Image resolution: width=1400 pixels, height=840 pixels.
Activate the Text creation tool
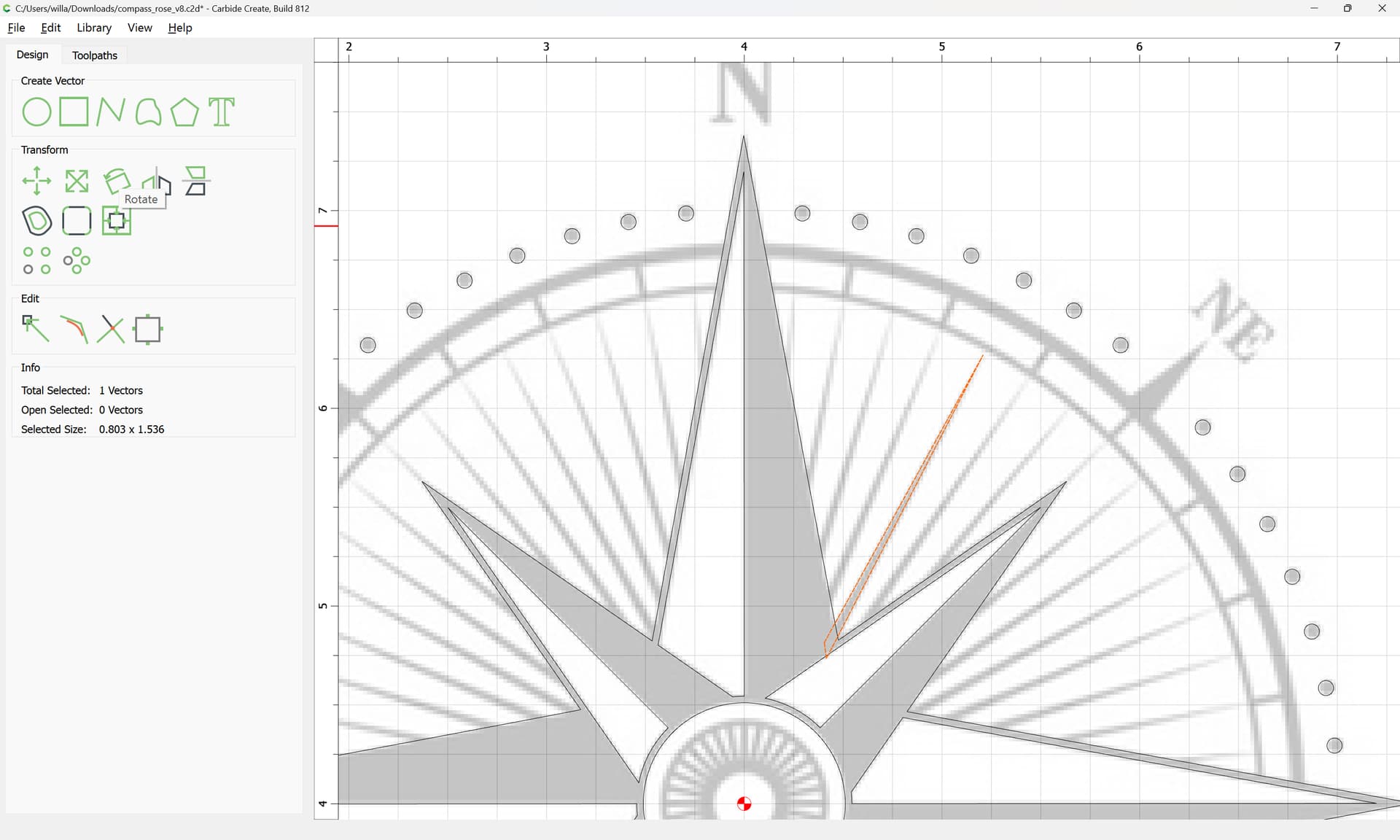point(222,112)
